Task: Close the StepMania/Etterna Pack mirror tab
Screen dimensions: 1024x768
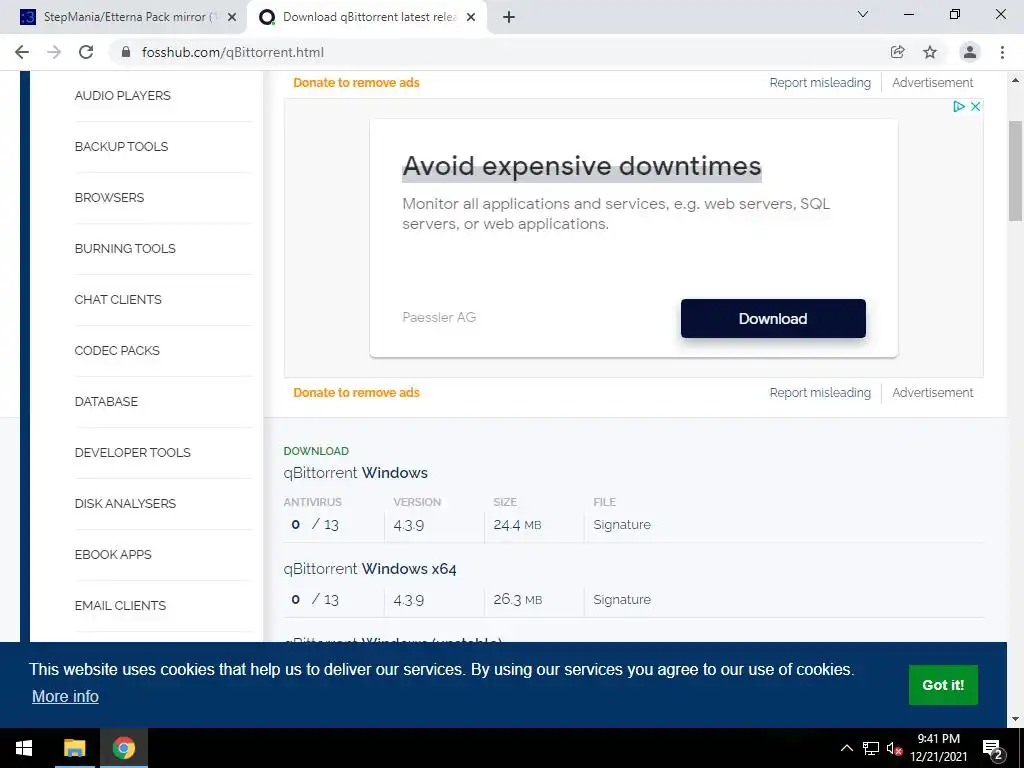Action: (232, 17)
